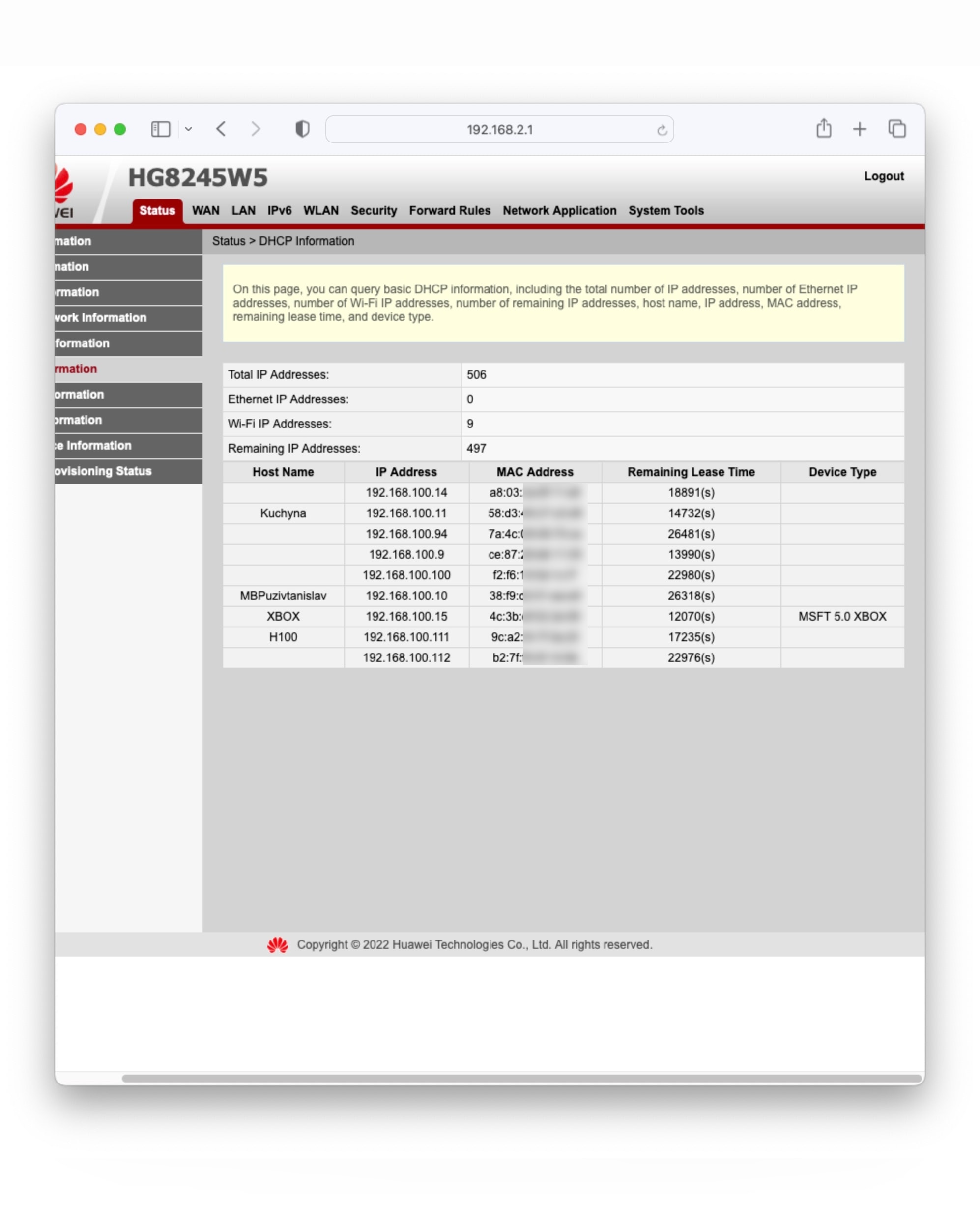Screen dimensions: 980x1225
Task: Open the sidebar options dropdown chevron
Action: click(188, 129)
